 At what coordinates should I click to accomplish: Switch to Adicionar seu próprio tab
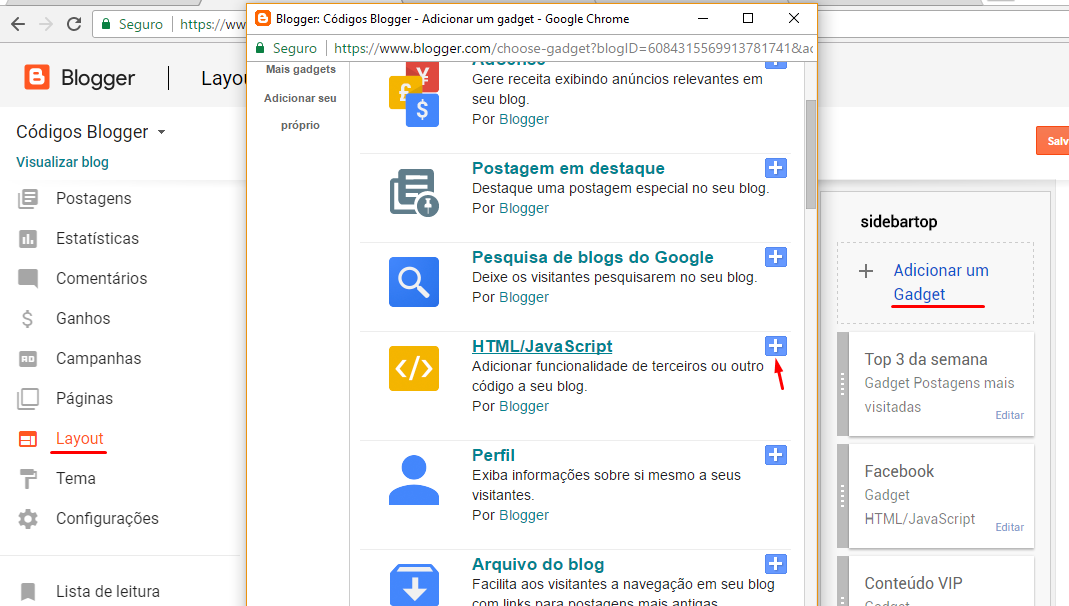pos(301,112)
